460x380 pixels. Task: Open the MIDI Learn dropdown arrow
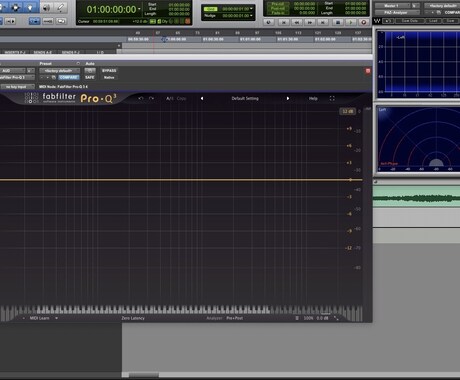point(56,318)
